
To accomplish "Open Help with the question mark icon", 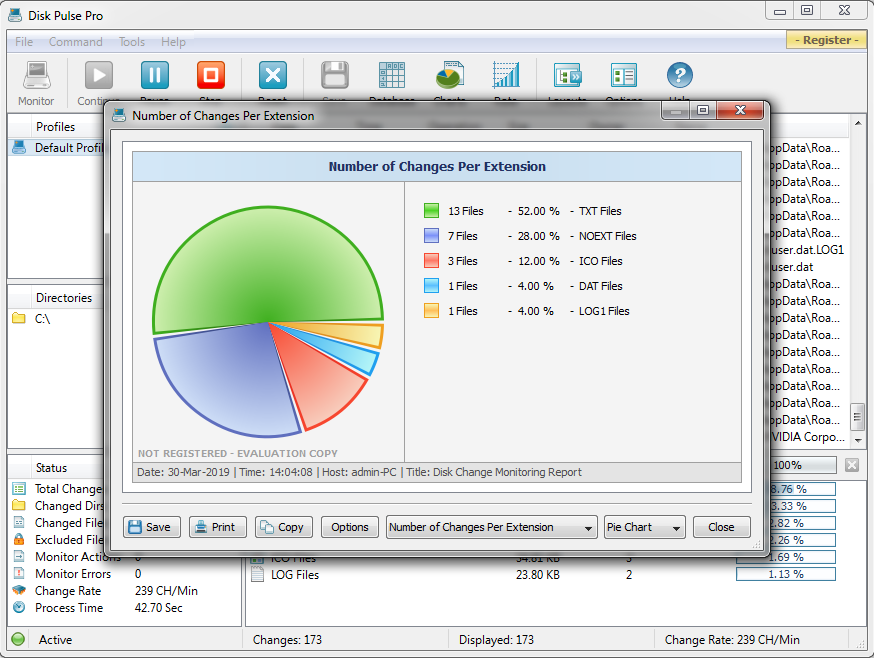I will [x=679, y=76].
